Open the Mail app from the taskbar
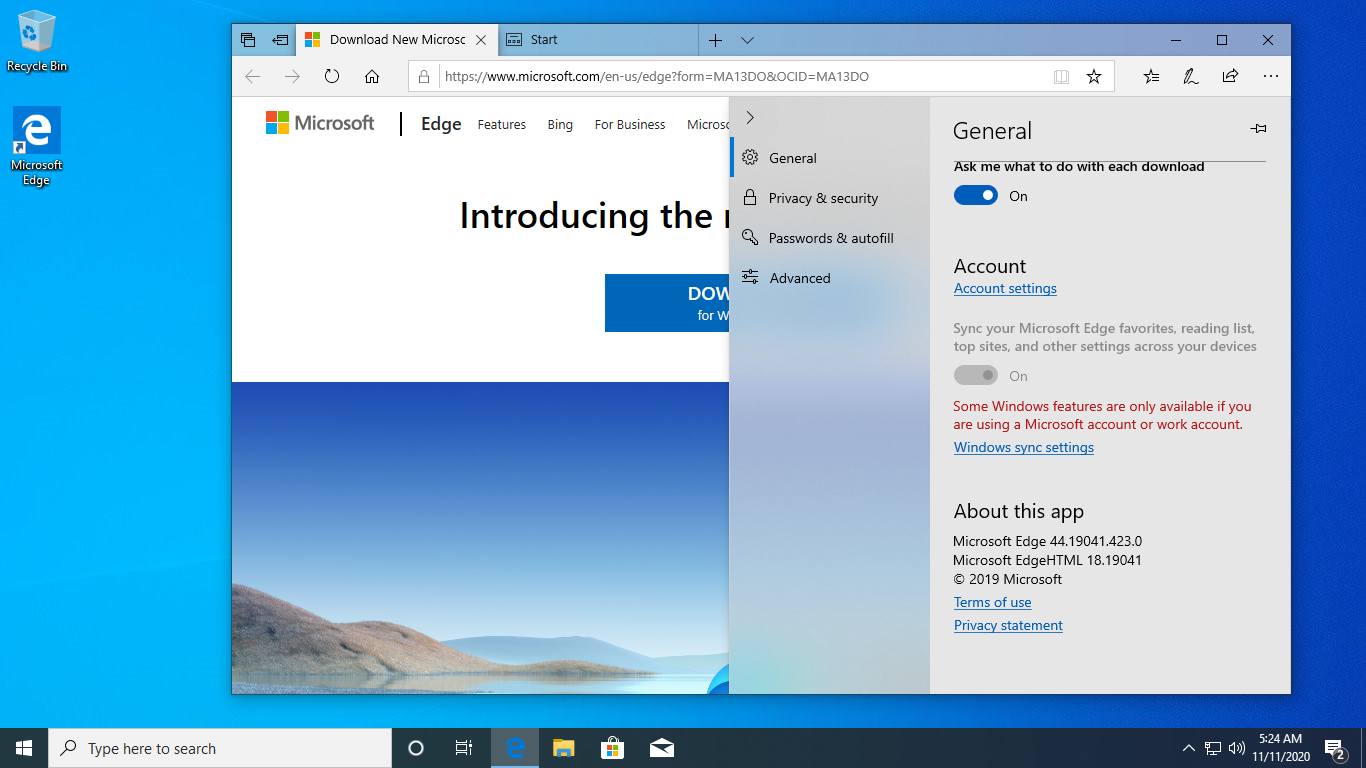Screen dimensions: 1366x768 [x=661, y=748]
